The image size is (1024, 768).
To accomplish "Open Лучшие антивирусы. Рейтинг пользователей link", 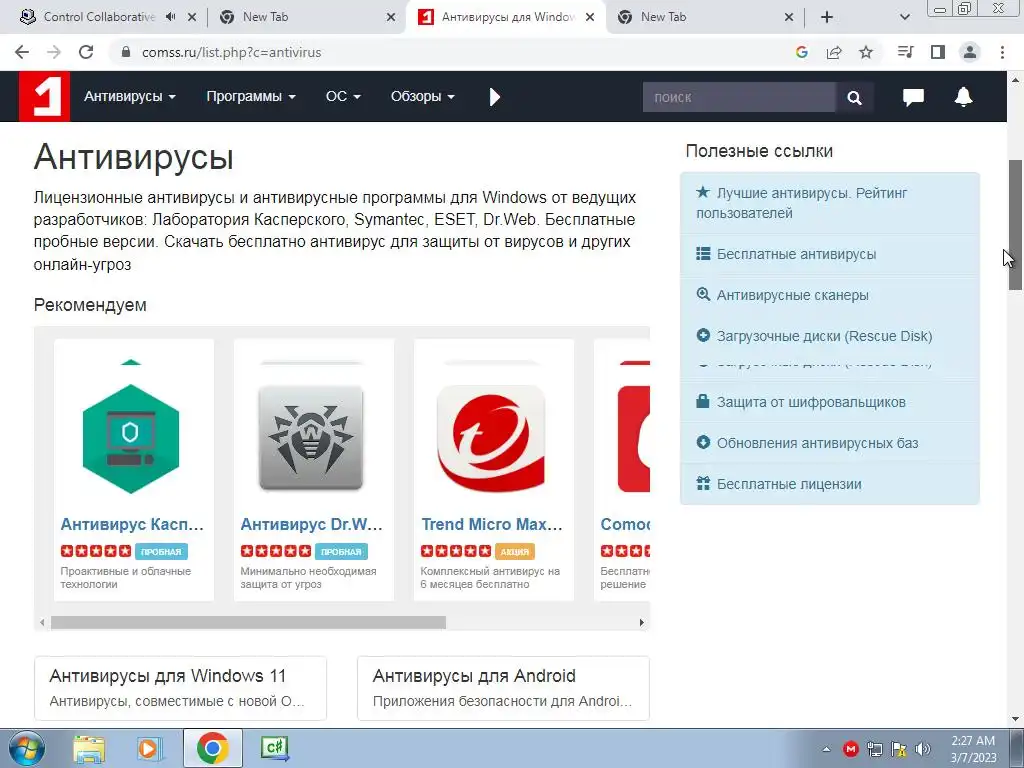I will [x=830, y=203].
